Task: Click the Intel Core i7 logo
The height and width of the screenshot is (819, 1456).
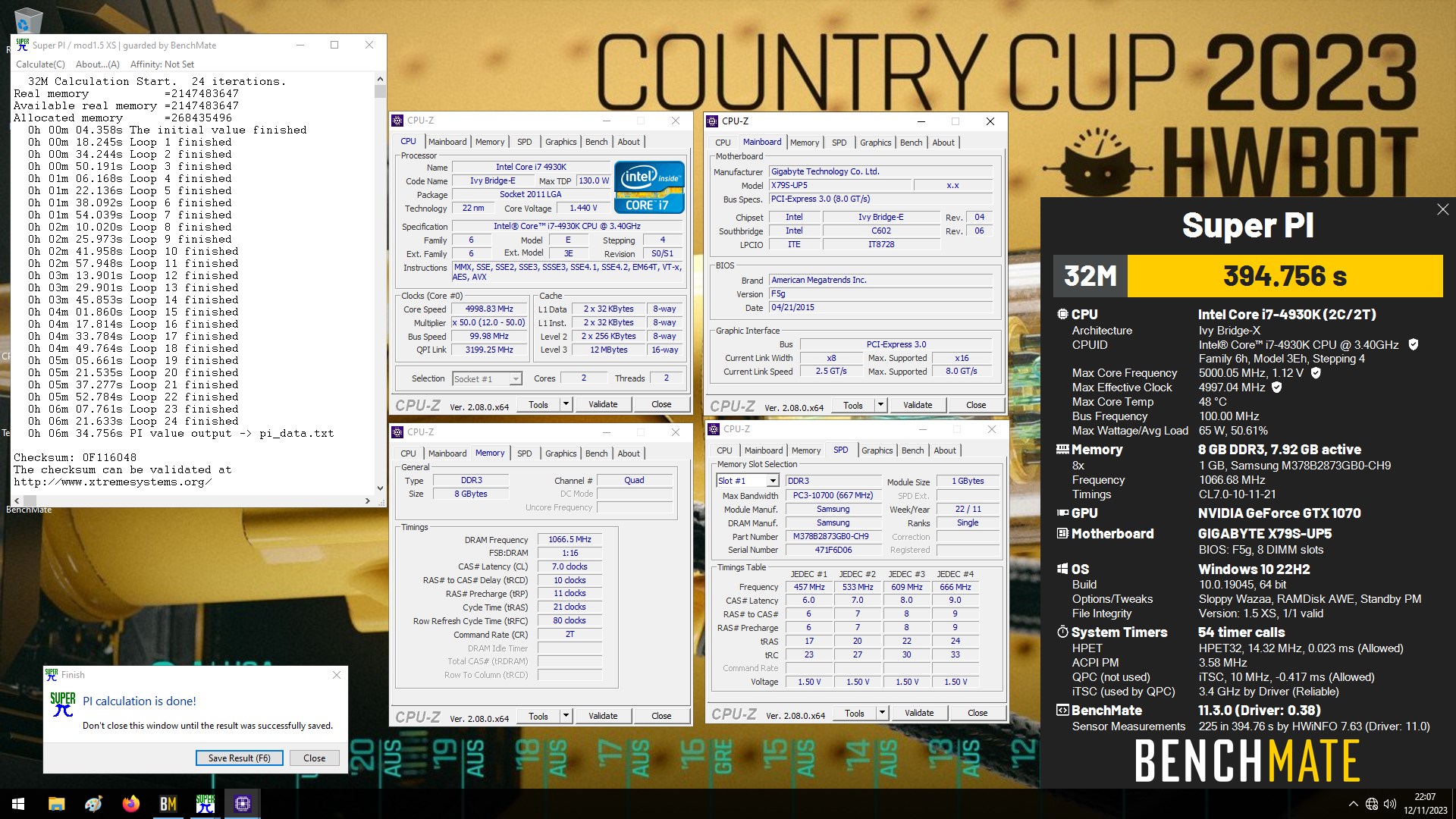Action: point(649,187)
